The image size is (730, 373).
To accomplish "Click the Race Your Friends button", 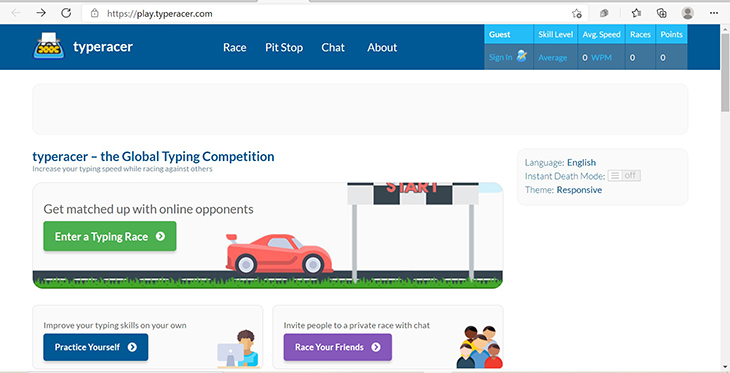I will tap(338, 347).
